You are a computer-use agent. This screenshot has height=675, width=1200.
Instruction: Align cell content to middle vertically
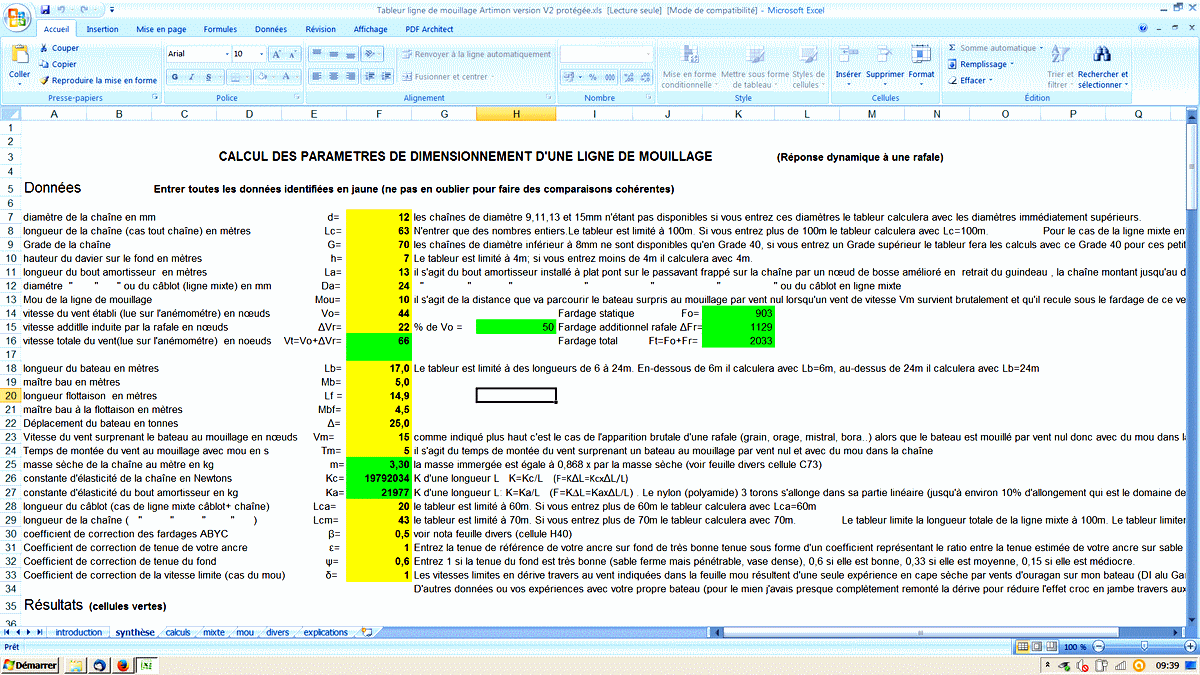pos(335,53)
